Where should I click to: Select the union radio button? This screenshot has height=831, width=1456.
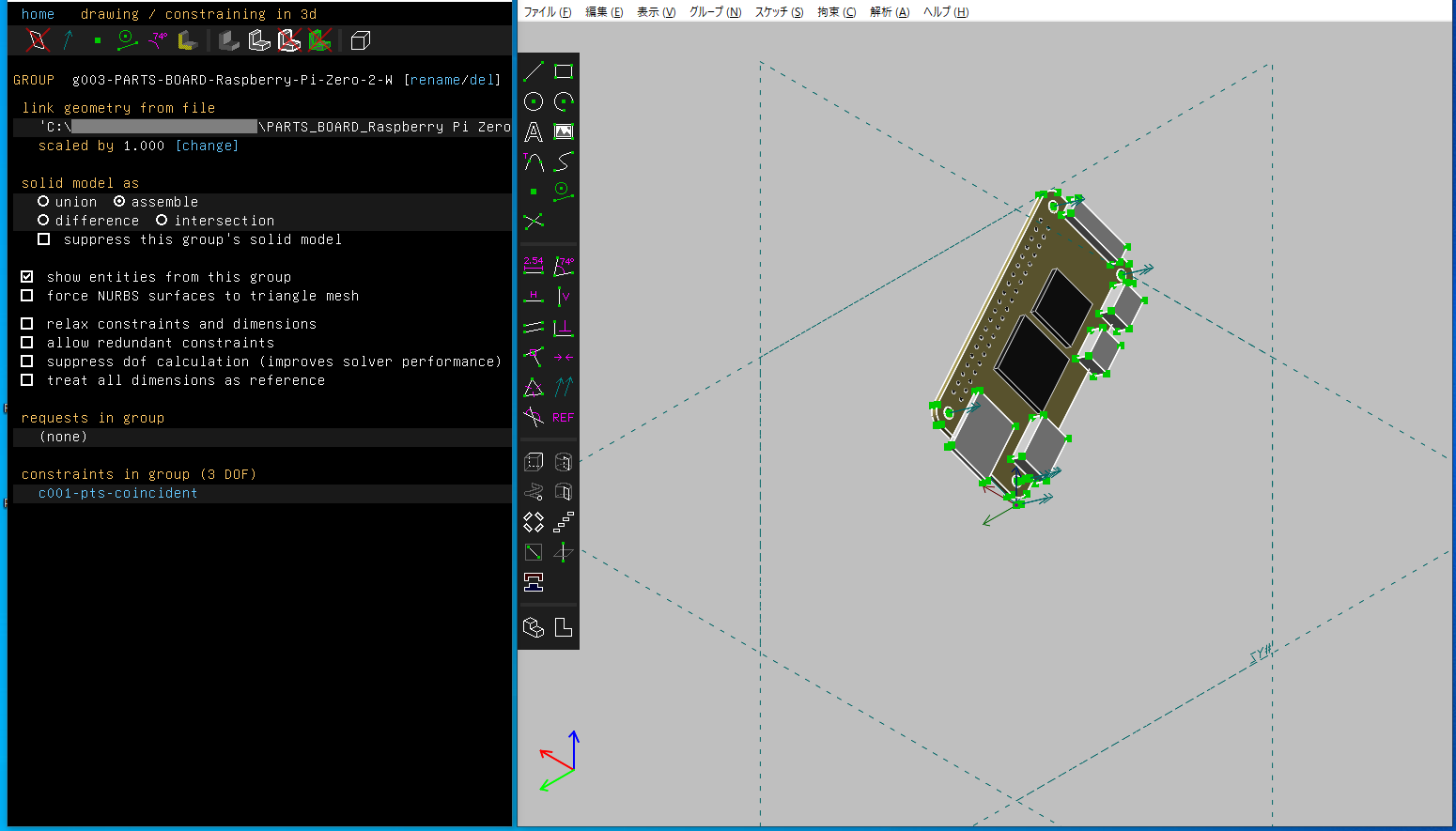43,202
